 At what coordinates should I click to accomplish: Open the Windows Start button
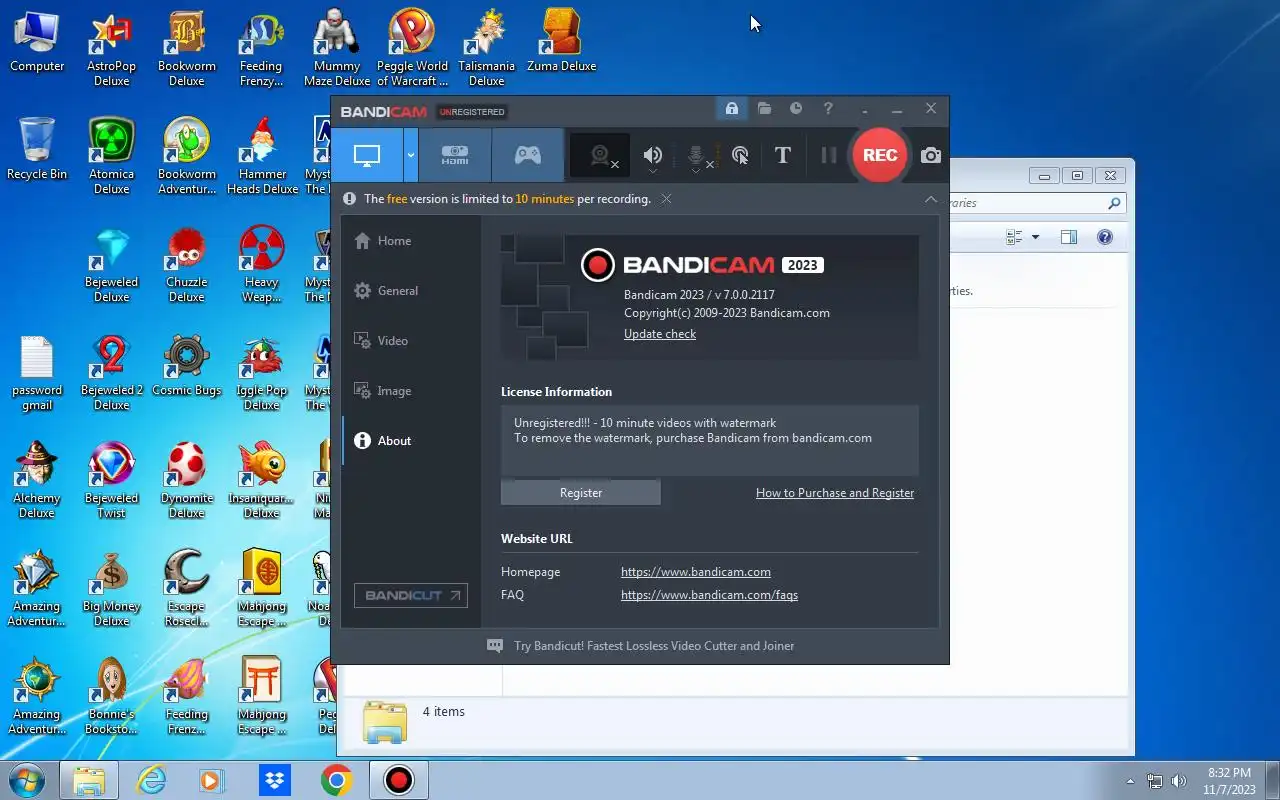tap(27, 780)
